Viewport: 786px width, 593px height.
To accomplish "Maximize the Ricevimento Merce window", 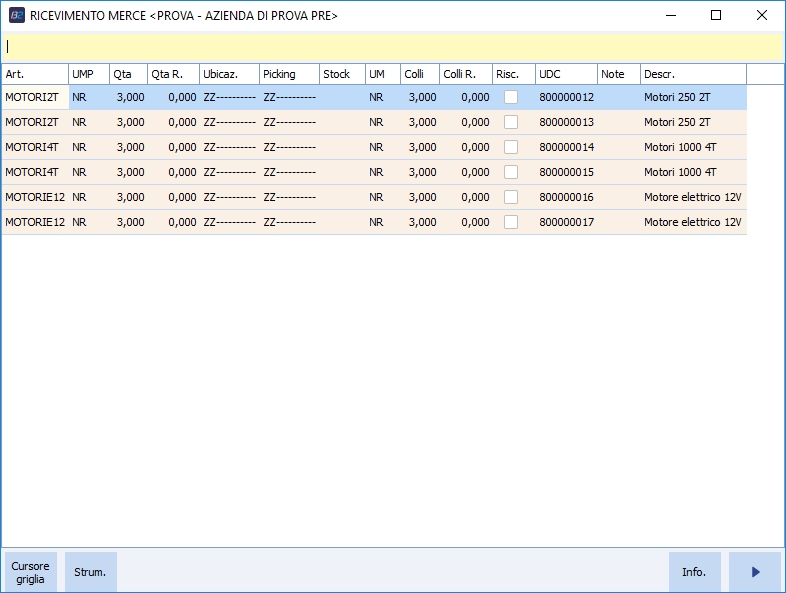I will click(x=716, y=15).
